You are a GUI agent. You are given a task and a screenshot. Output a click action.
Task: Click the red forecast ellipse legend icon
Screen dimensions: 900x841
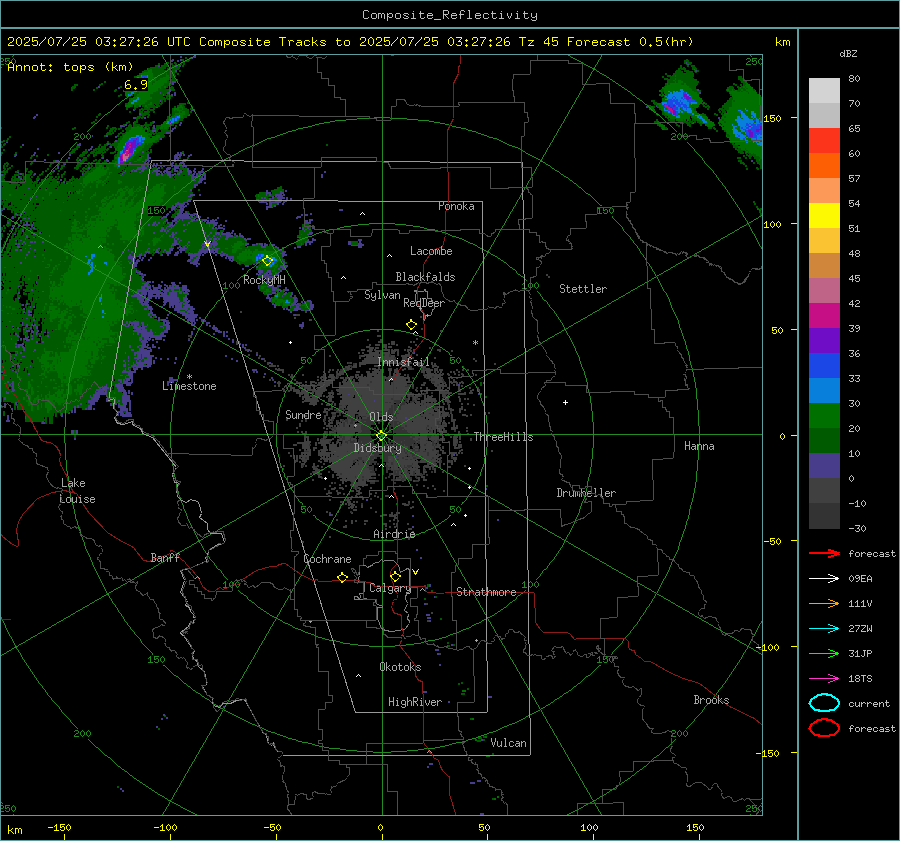pos(824,728)
